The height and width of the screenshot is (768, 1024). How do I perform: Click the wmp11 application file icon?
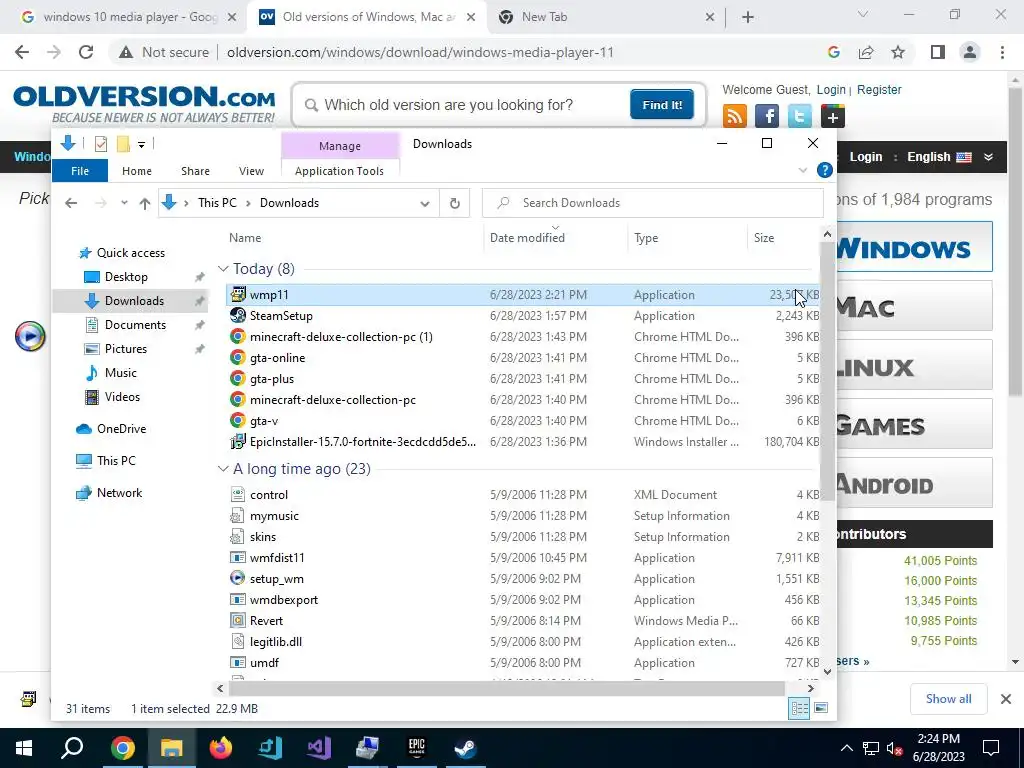(x=238, y=295)
